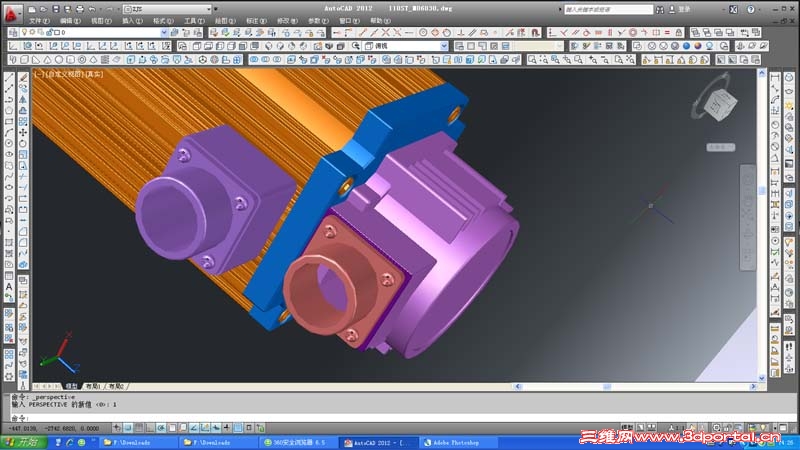Viewport: 800px width, 450px height.
Task: Click the Layer Properties Manager icon
Action: click(x=13, y=33)
